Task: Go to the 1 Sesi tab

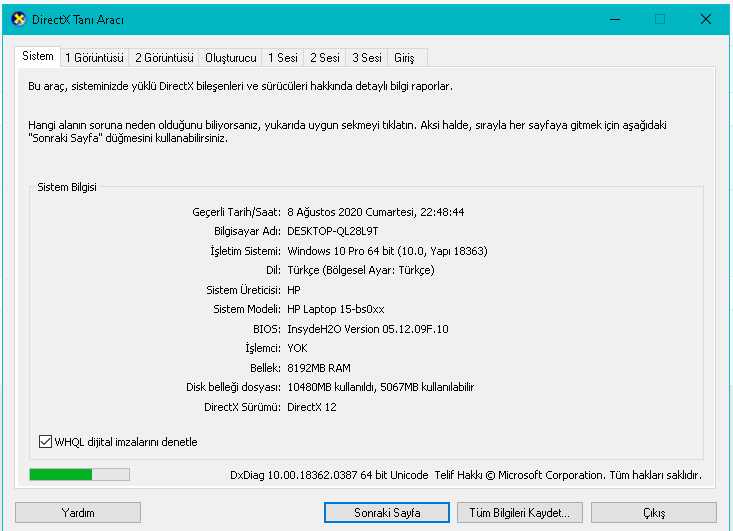Action: pyautogui.click(x=283, y=58)
